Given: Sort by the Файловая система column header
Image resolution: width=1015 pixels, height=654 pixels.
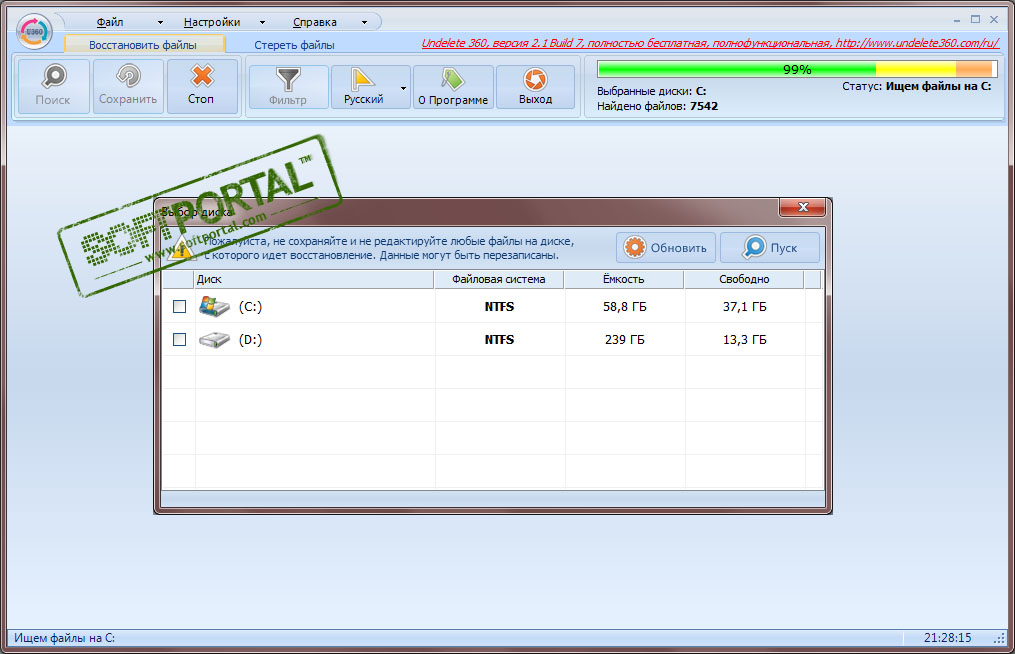Looking at the screenshot, I should coord(499,279).
